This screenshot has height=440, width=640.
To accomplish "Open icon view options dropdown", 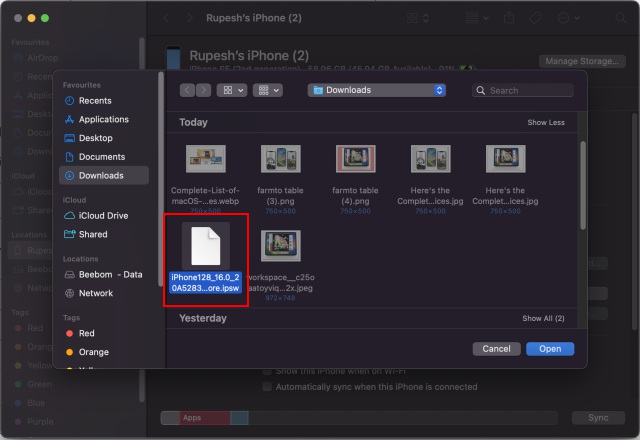I will click(232, 90).
